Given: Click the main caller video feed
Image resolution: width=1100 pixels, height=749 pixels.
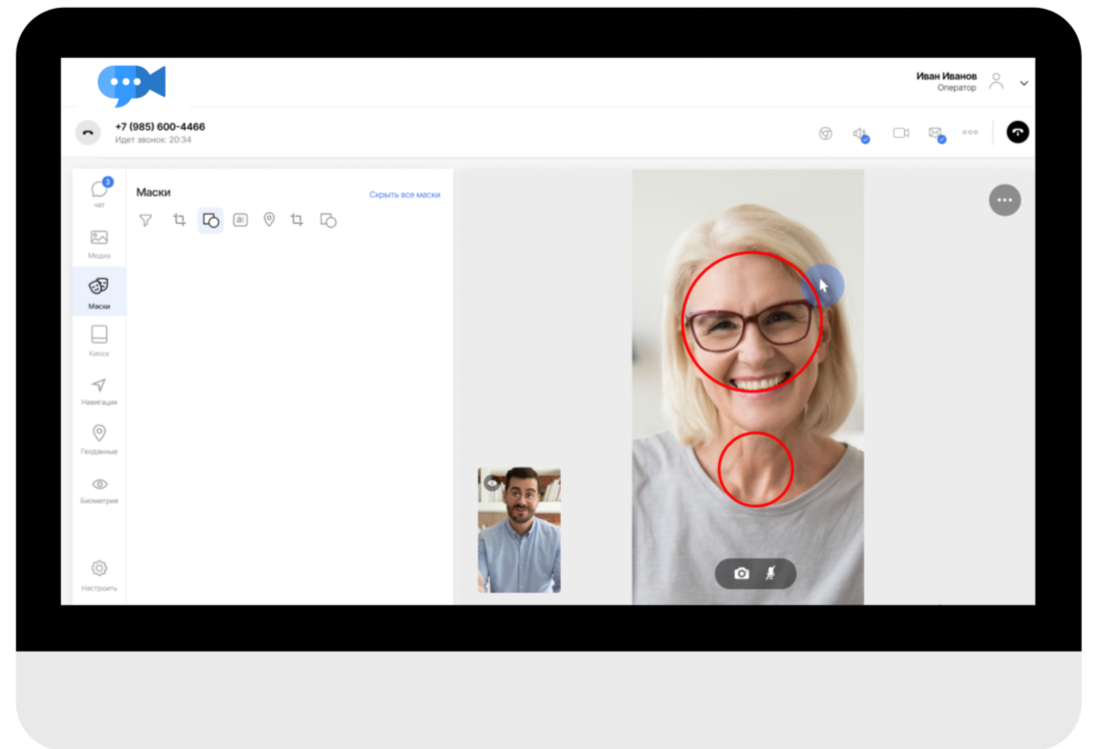Looking at the screenshot, I should click(x=748, y=386).
